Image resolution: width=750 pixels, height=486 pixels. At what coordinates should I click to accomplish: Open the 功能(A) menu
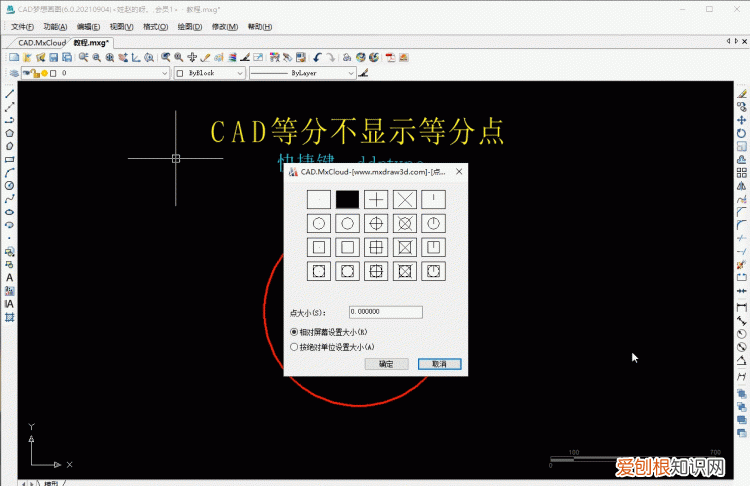[55, 27]
